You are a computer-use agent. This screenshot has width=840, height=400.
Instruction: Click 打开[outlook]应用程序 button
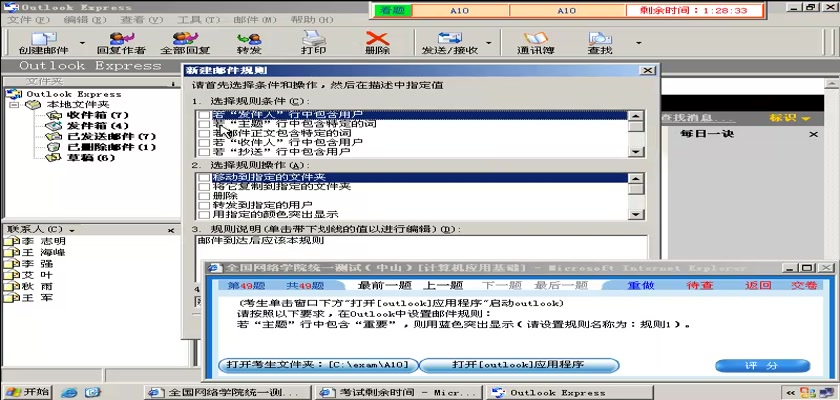pos(519,365)
